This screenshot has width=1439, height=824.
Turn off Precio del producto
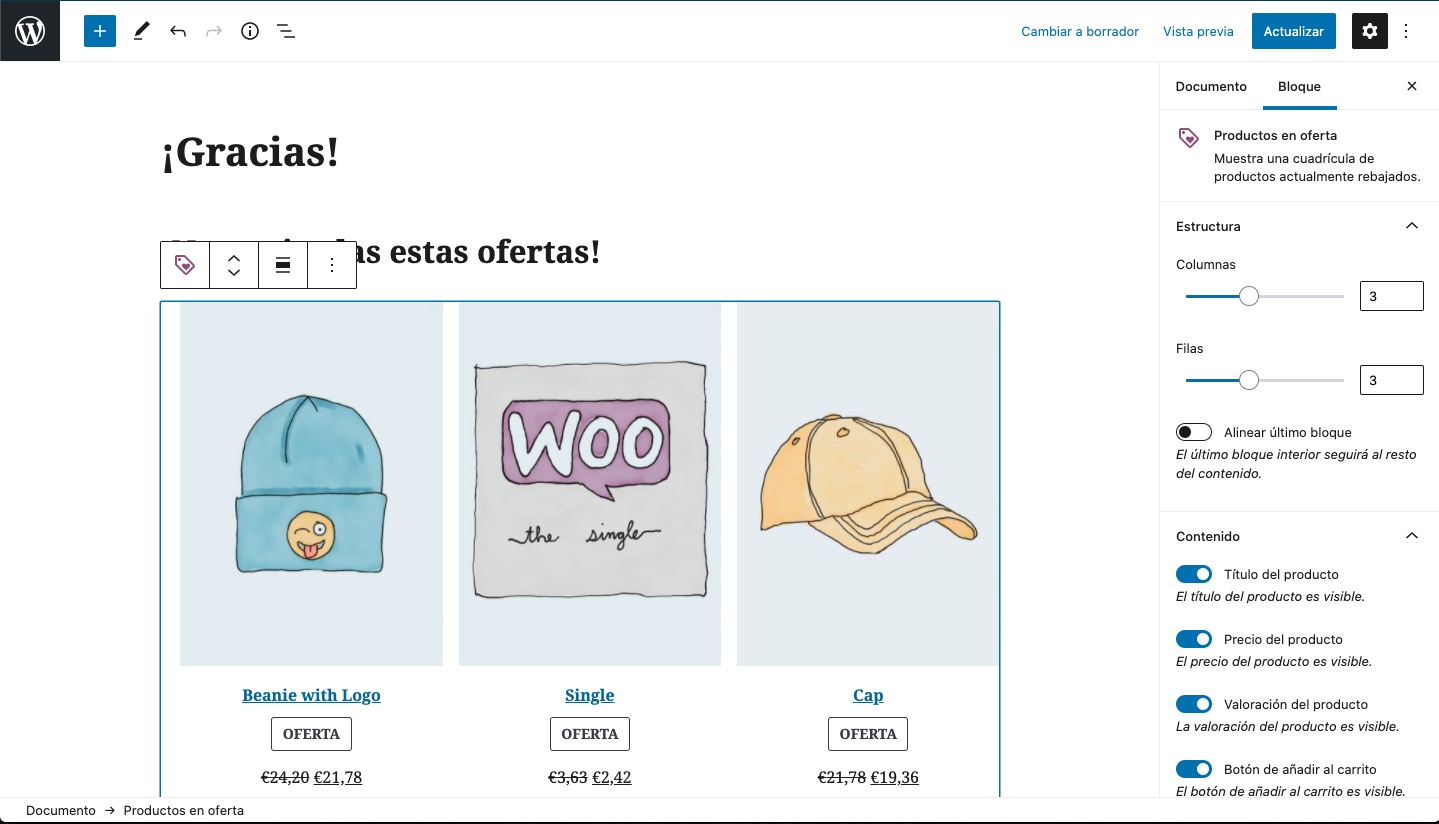point(1194,639)
